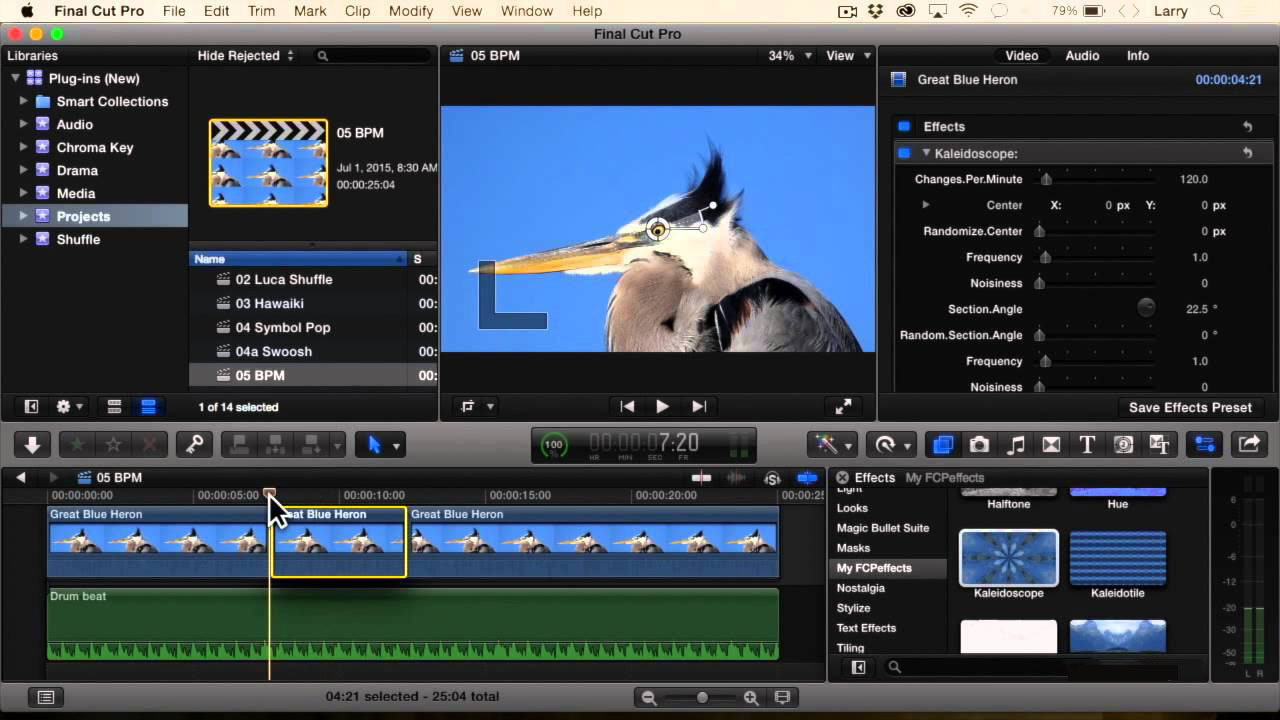Open the Modify menu

[x=411, y=11]
